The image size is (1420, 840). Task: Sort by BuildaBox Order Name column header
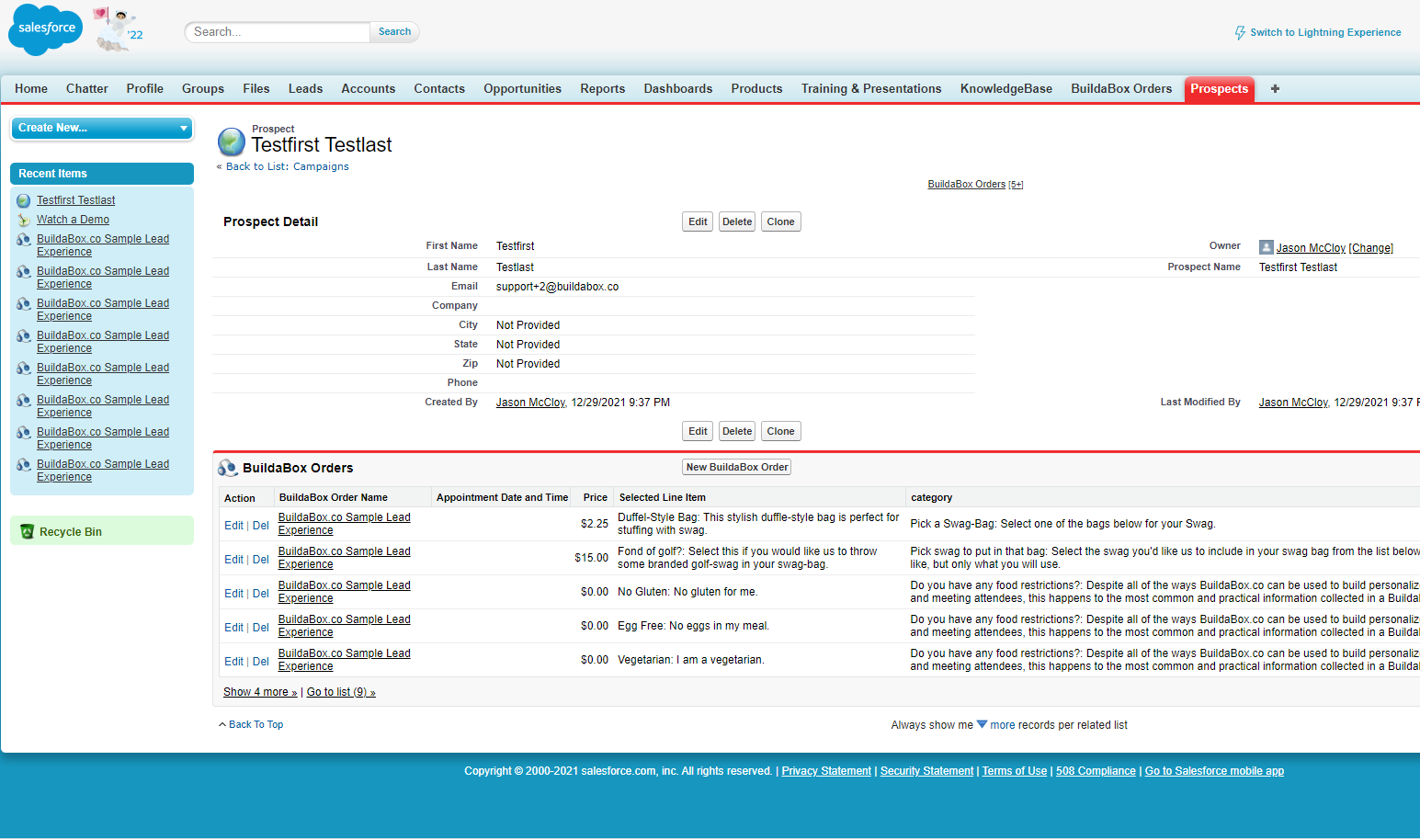coord(333,497)
